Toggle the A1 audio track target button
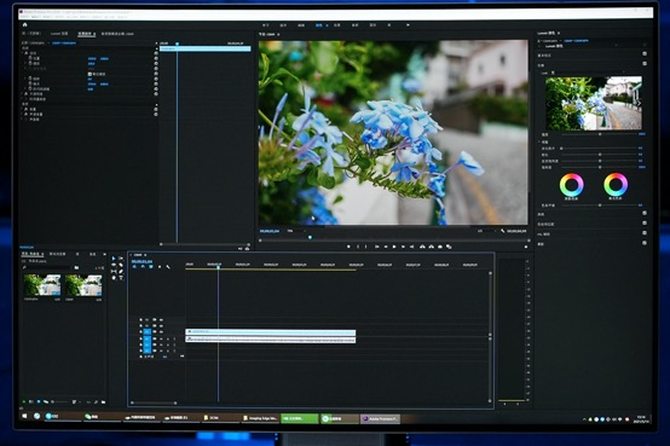Screen dimensions: 670x446 (x=146, y=339)
